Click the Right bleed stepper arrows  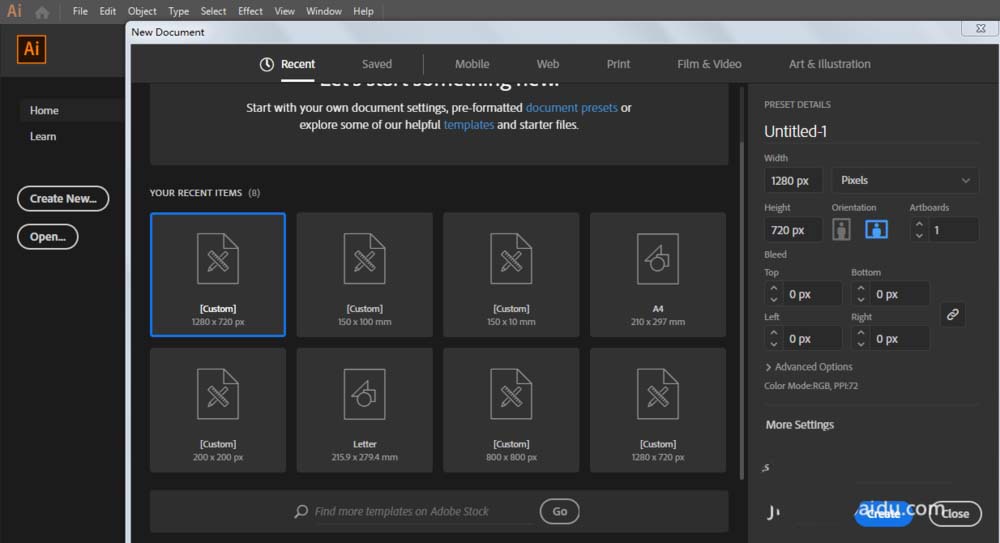click(861, 339)
